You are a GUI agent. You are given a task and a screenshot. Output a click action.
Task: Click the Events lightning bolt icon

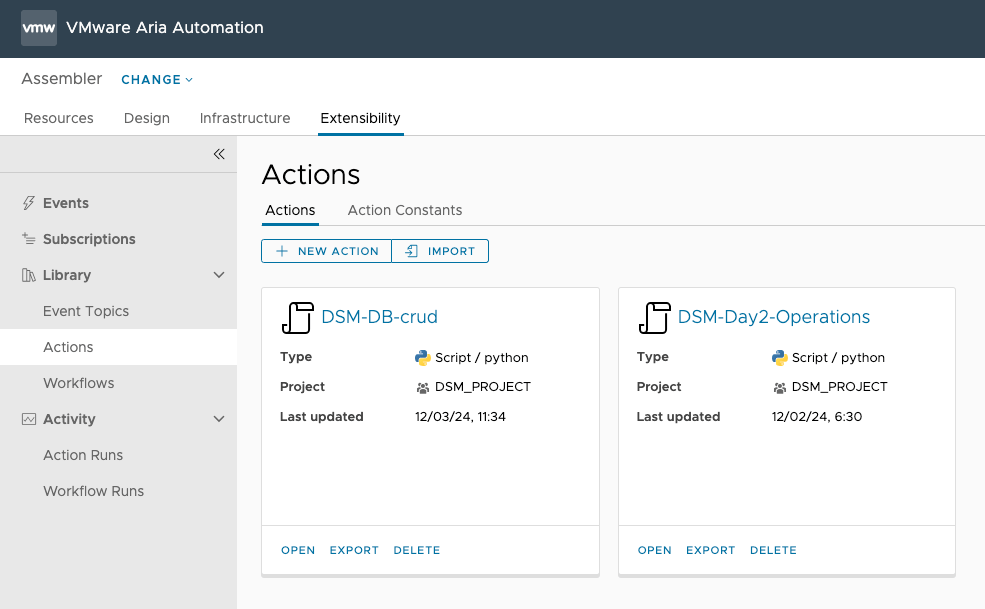(x=28, y=203)
